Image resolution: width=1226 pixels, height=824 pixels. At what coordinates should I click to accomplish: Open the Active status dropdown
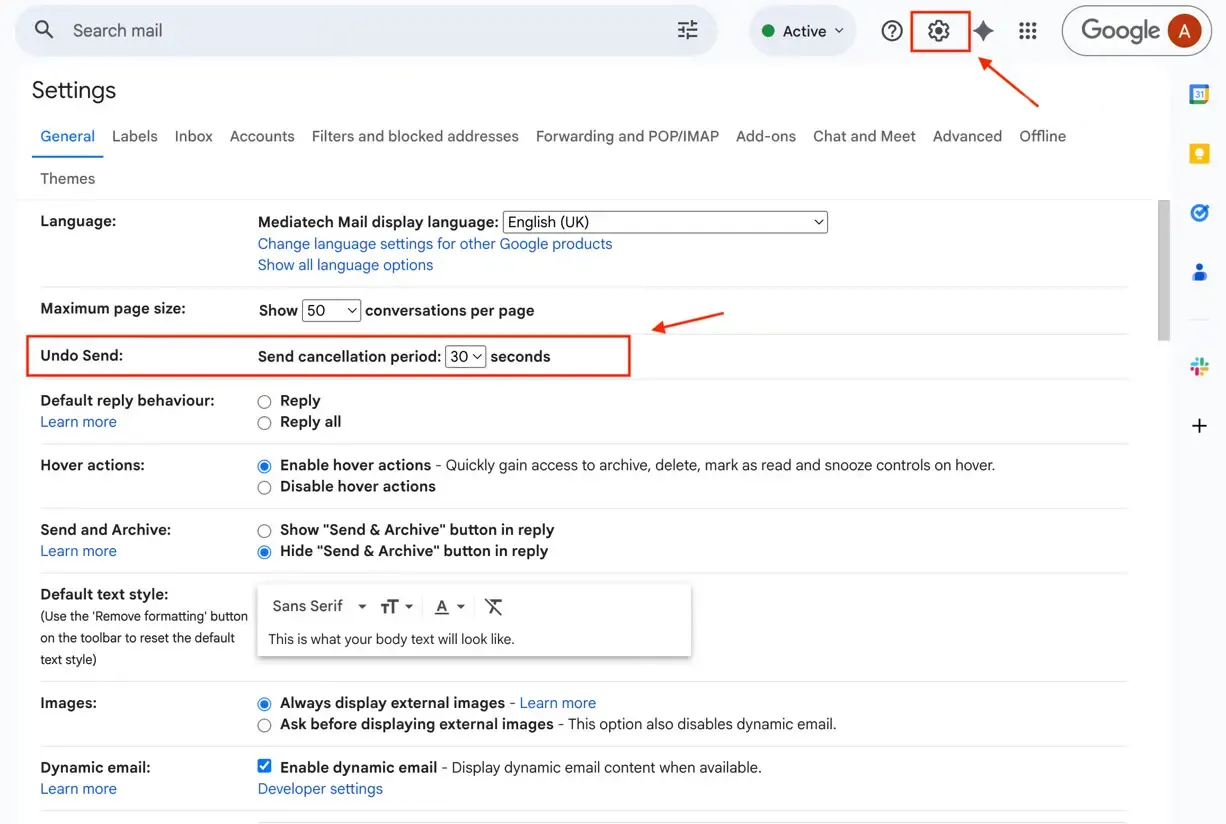coord(803,31)
